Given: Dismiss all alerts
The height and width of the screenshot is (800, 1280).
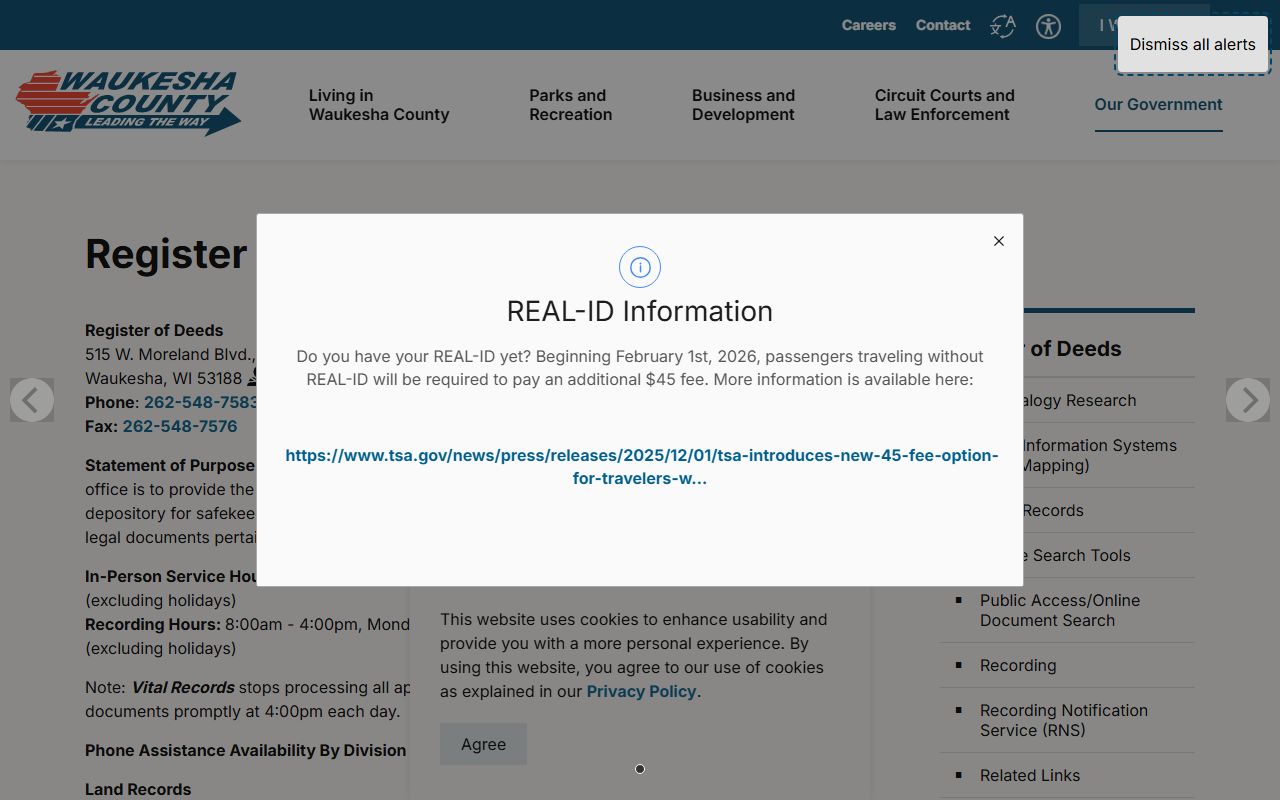Looking at the screenshot, I should pos(1192,44).
